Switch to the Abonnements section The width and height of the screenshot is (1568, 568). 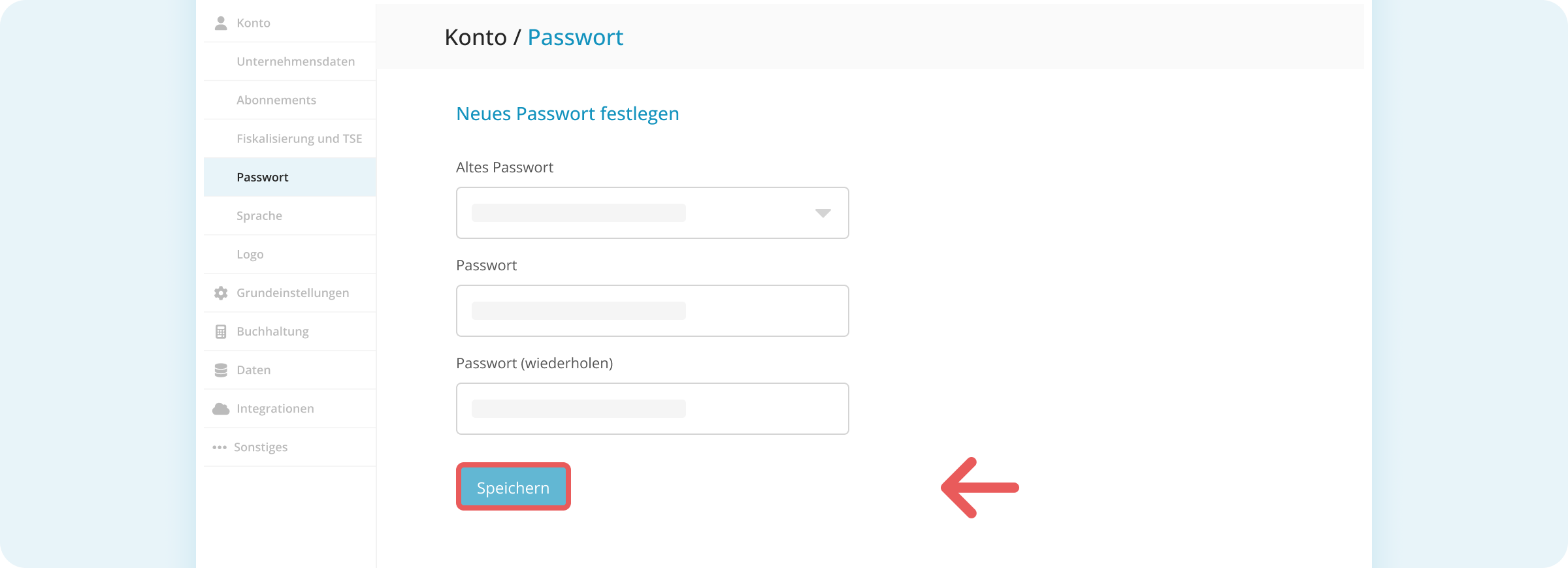point(276,99)
